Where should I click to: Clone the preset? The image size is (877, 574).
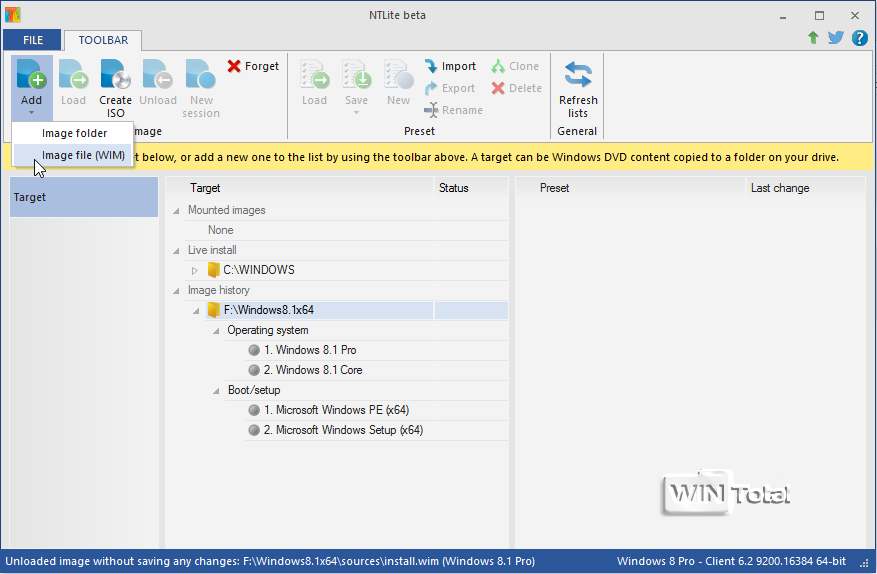coord(515,66)
